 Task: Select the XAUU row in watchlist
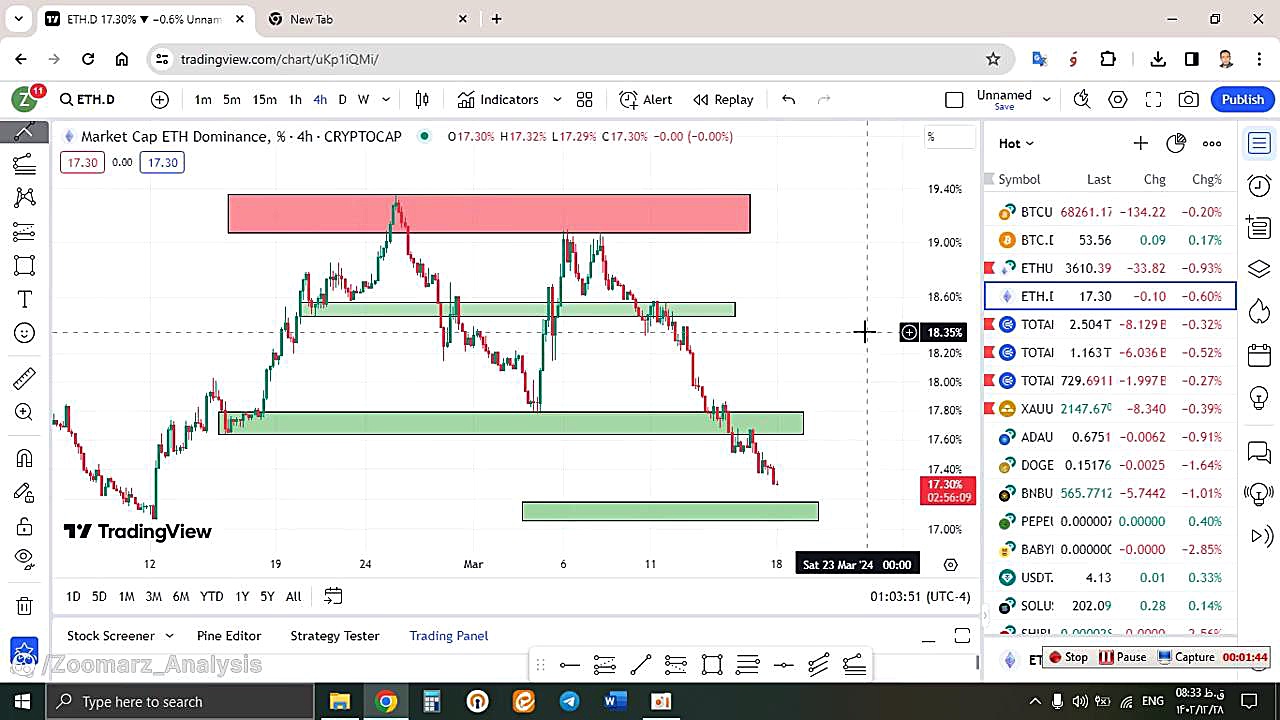1110,408
